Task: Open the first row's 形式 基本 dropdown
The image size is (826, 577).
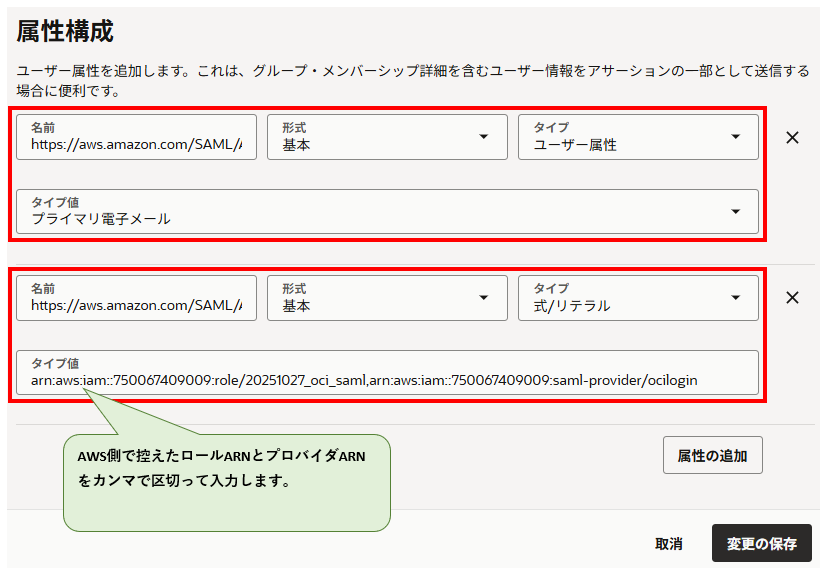Action: tap(386, 137)
